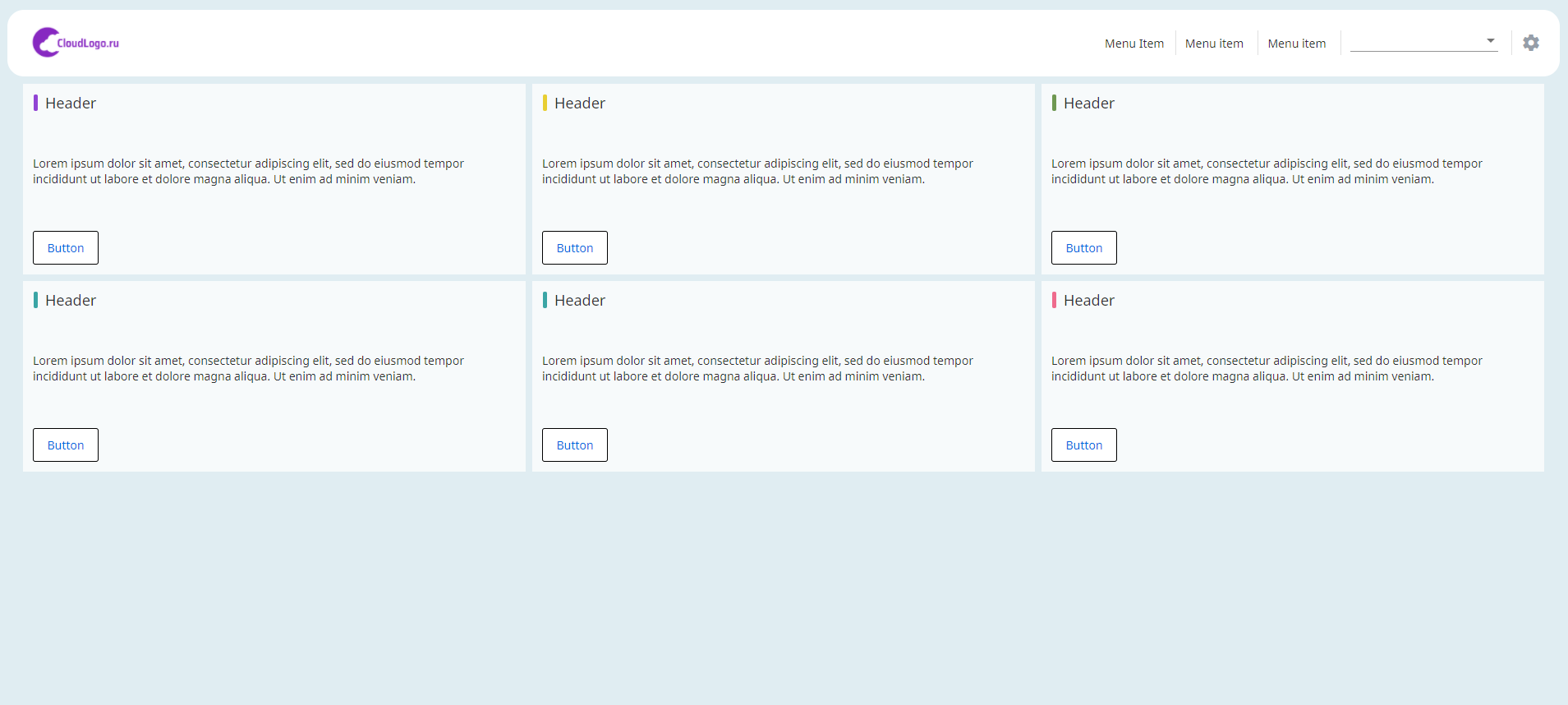The width and height of the screenshot is (1568, 705).
Task: Open the first "Menu Item" in the navigation
Action: 1133,44
